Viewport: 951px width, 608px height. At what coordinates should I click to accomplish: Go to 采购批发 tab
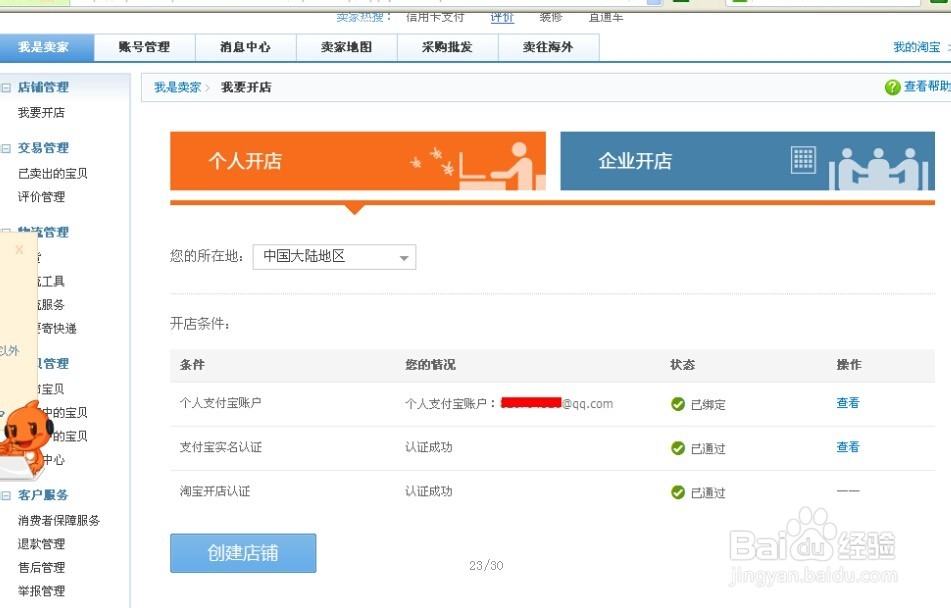447,47
